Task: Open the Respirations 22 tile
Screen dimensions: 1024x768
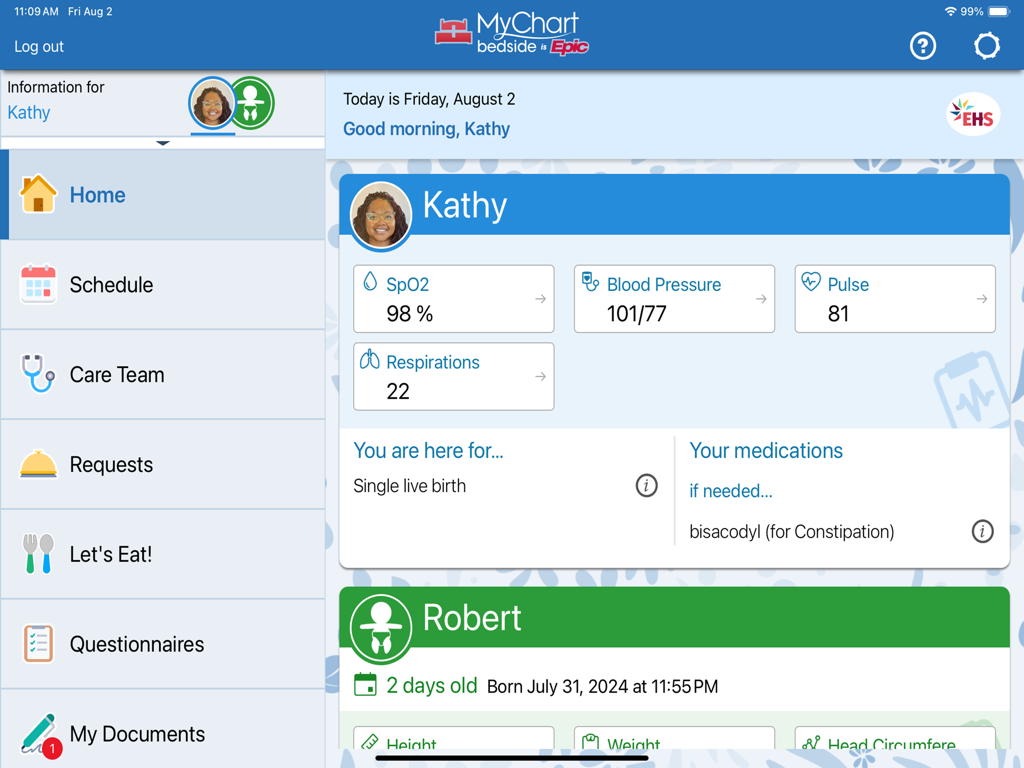Action: point(454,377)
